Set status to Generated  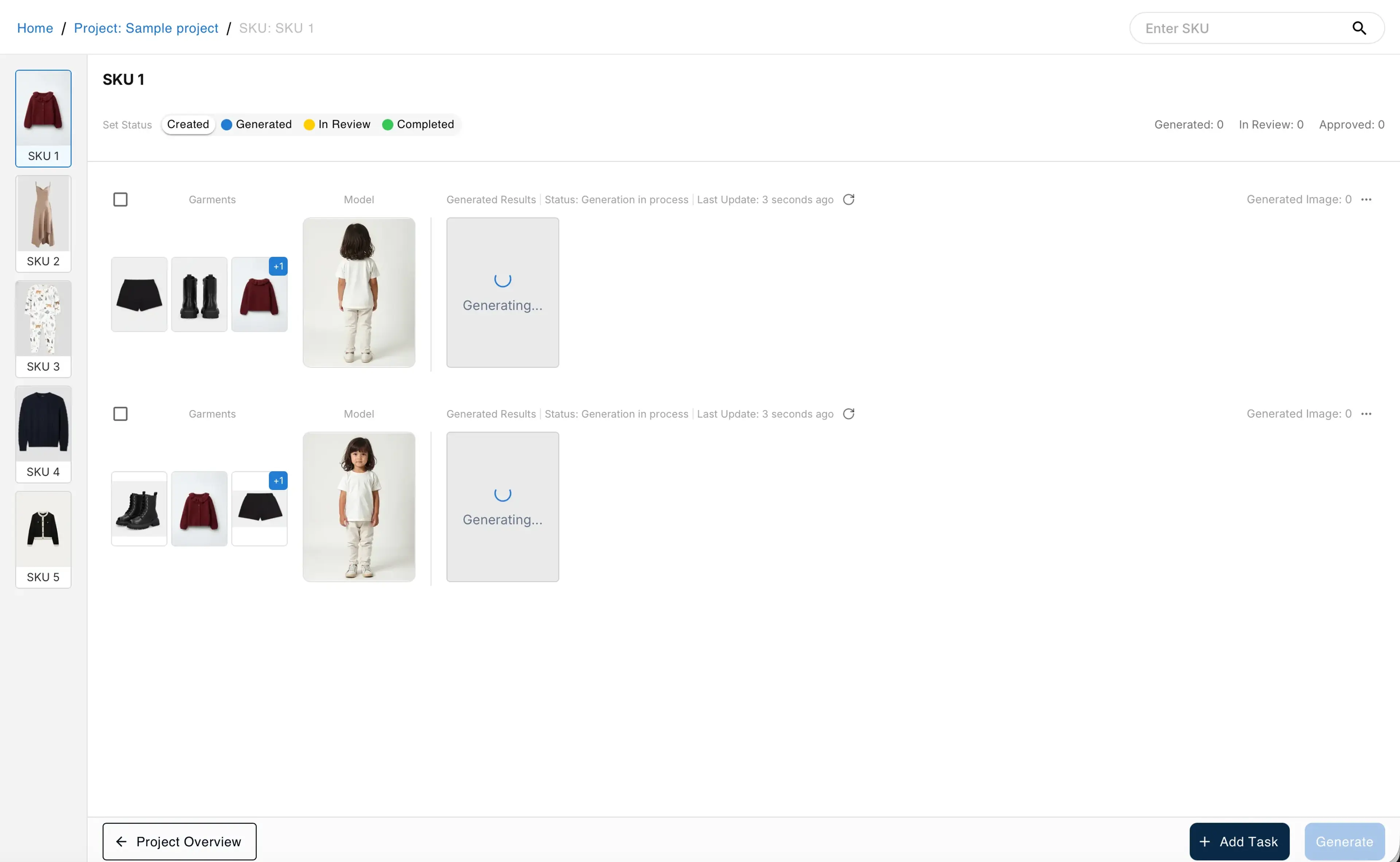[256, 124]
